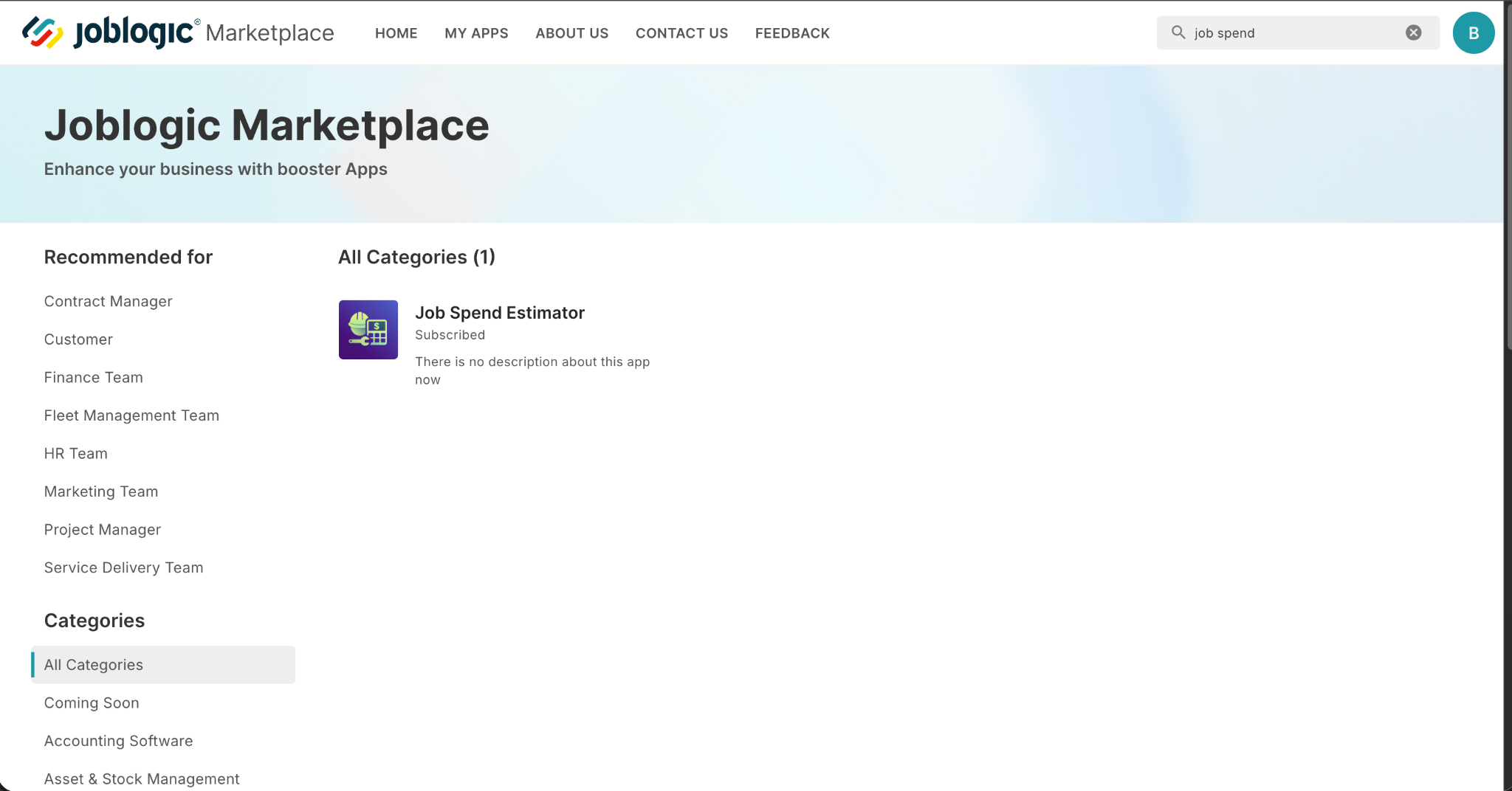Open the Accounting Software category

click(119, 741)
